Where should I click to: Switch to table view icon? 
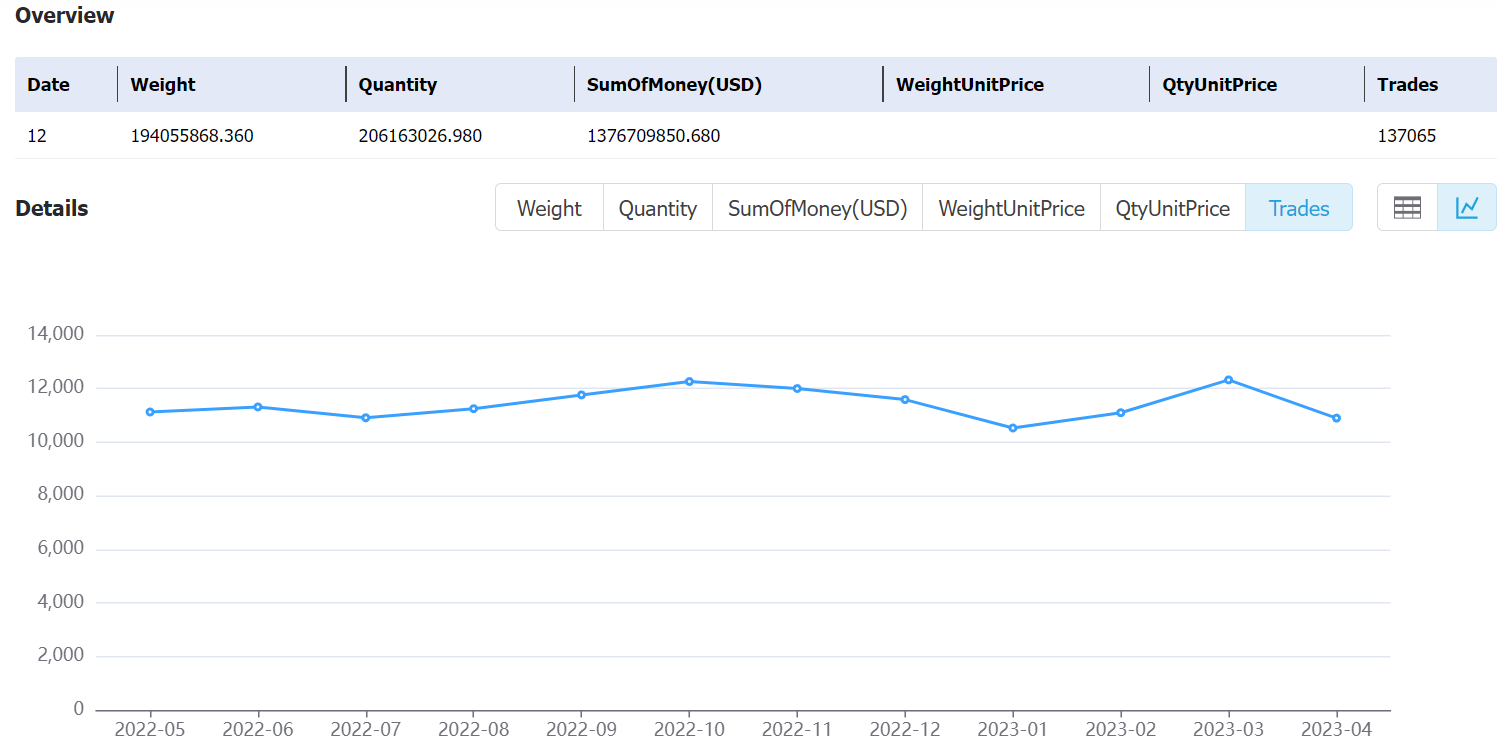point(1407,207)
